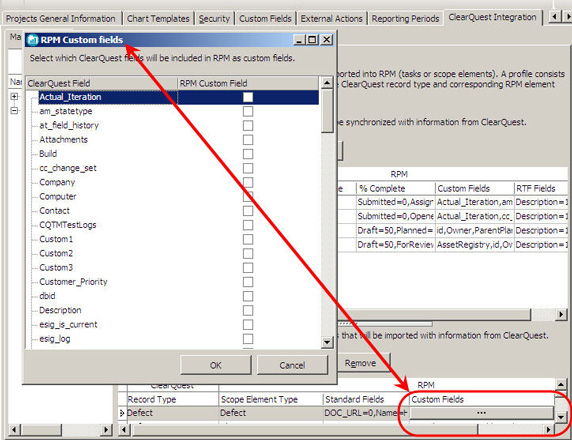
Task: Enable the cc_change_set checkbox
Action: point(248,168)
